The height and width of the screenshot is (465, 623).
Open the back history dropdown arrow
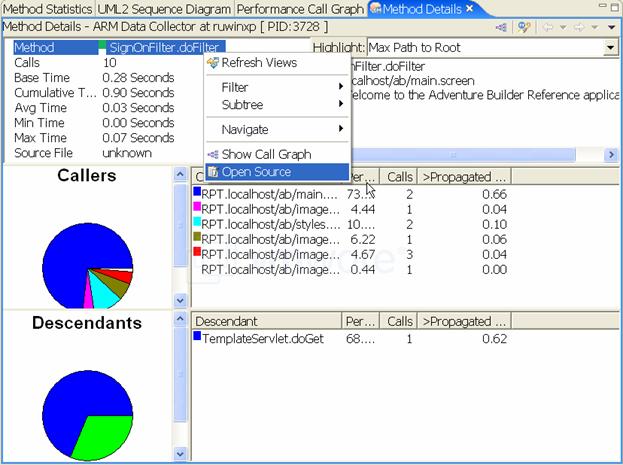point(563,27)
